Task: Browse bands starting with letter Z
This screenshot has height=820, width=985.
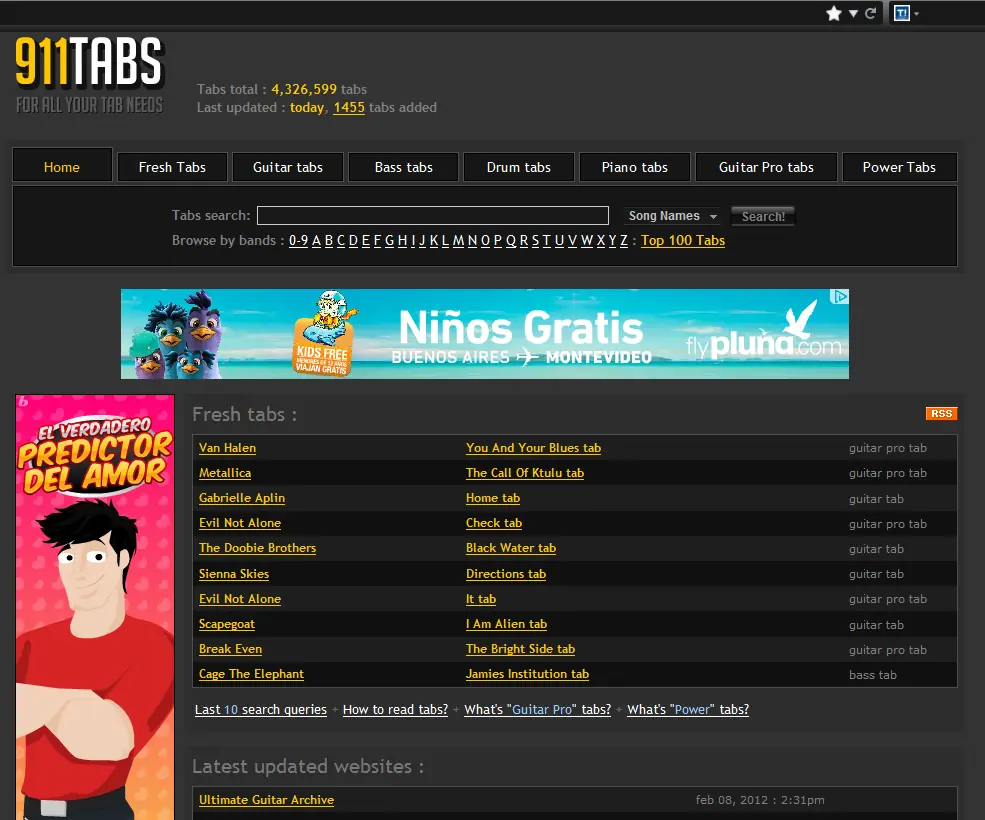Action: pos(624,241)
